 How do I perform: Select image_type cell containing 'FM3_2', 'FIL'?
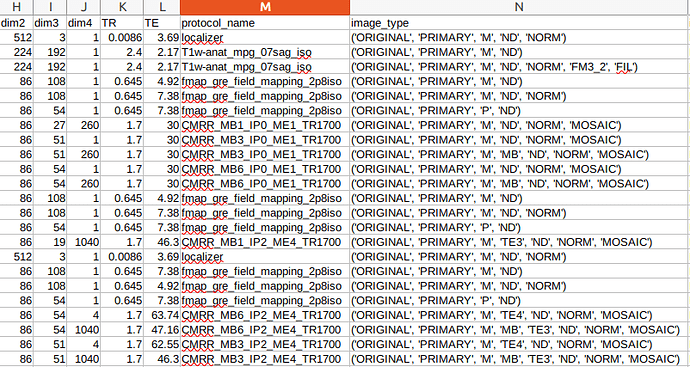point(520,67)
